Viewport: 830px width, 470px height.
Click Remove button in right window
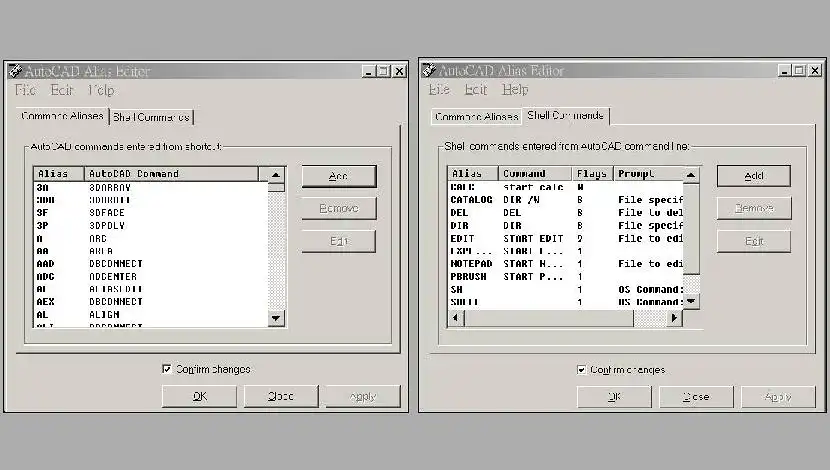point(754,209)
